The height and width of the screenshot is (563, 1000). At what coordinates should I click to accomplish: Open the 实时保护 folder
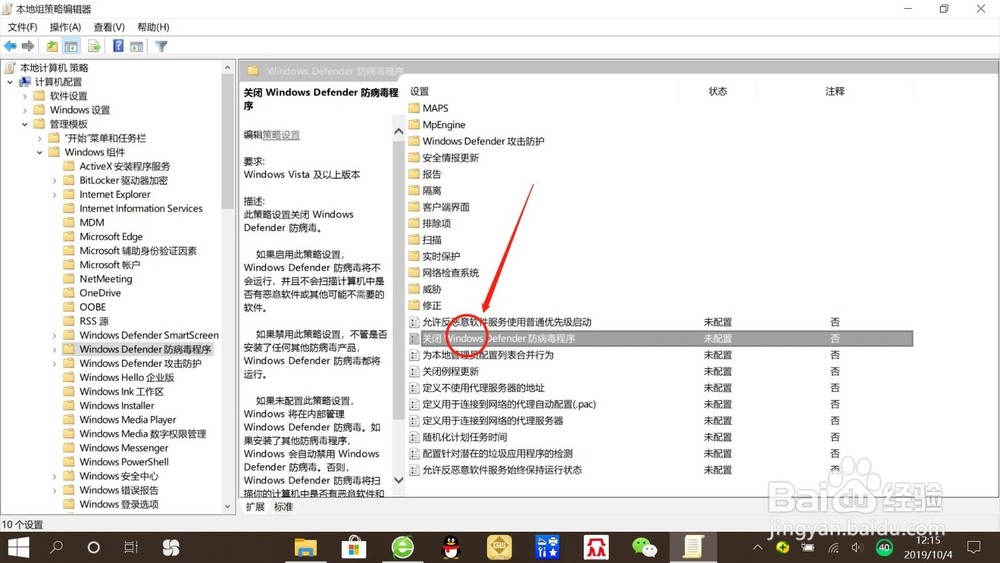pyautogui.click(x=441, y=256)
